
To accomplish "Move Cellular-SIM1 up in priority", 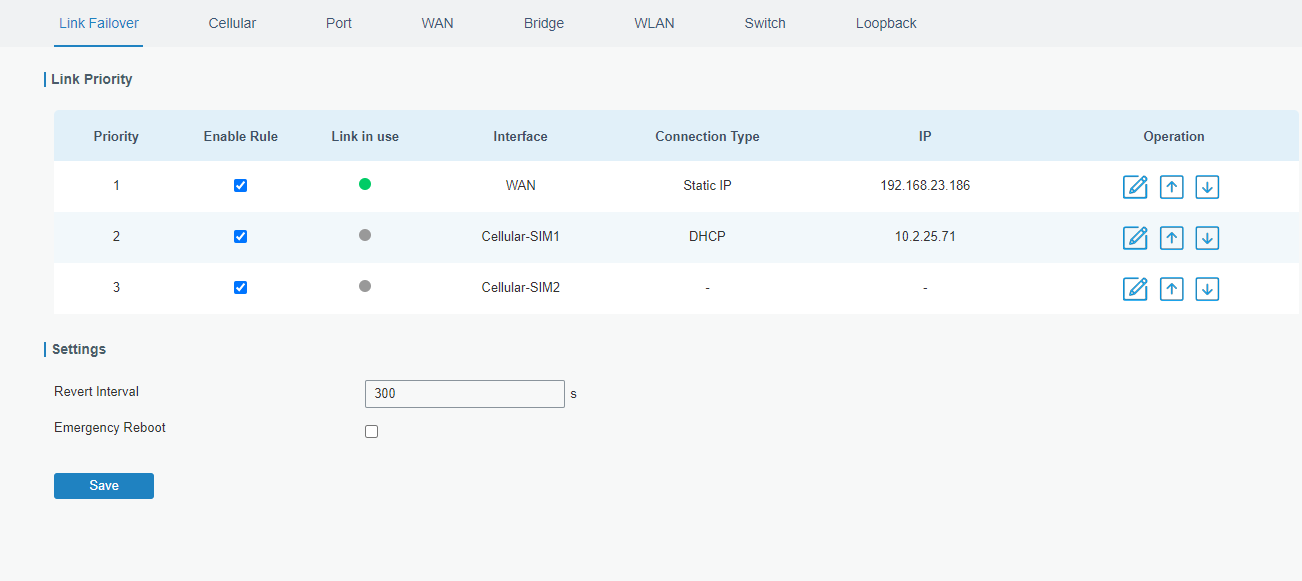I will pos(1171,238).
